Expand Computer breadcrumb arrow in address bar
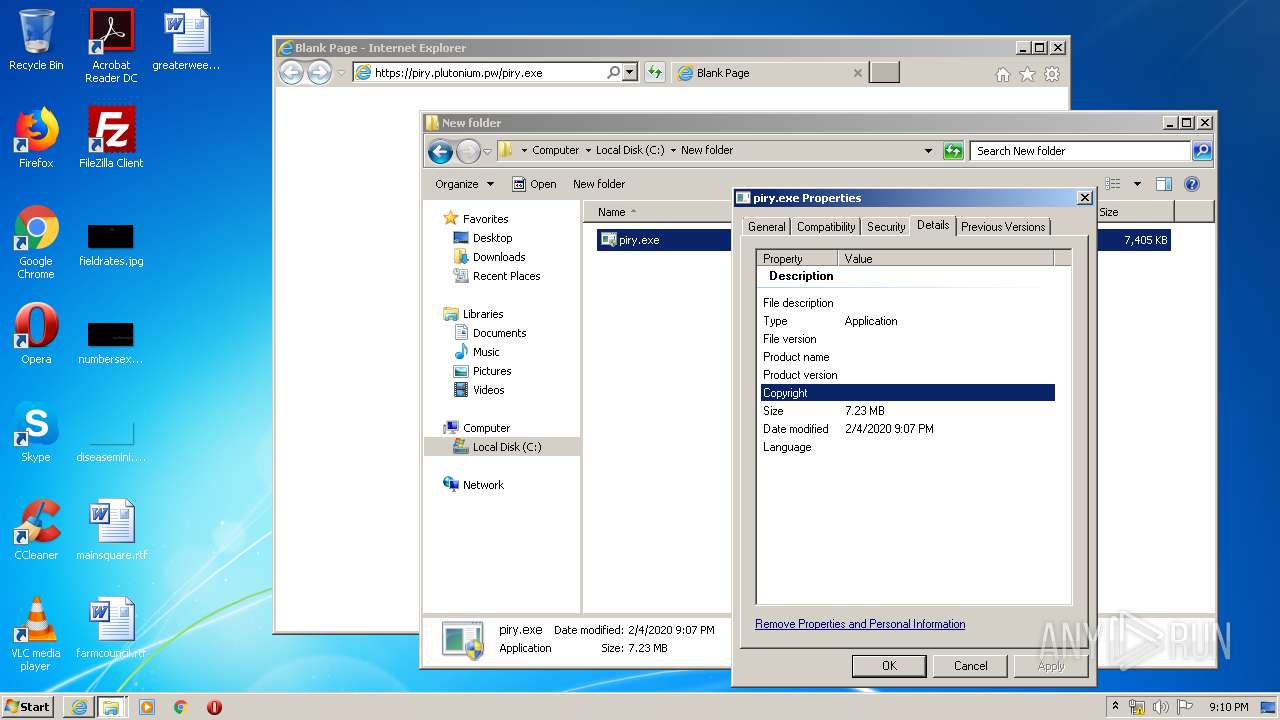1280x720 pixels. tap(588, 151)
